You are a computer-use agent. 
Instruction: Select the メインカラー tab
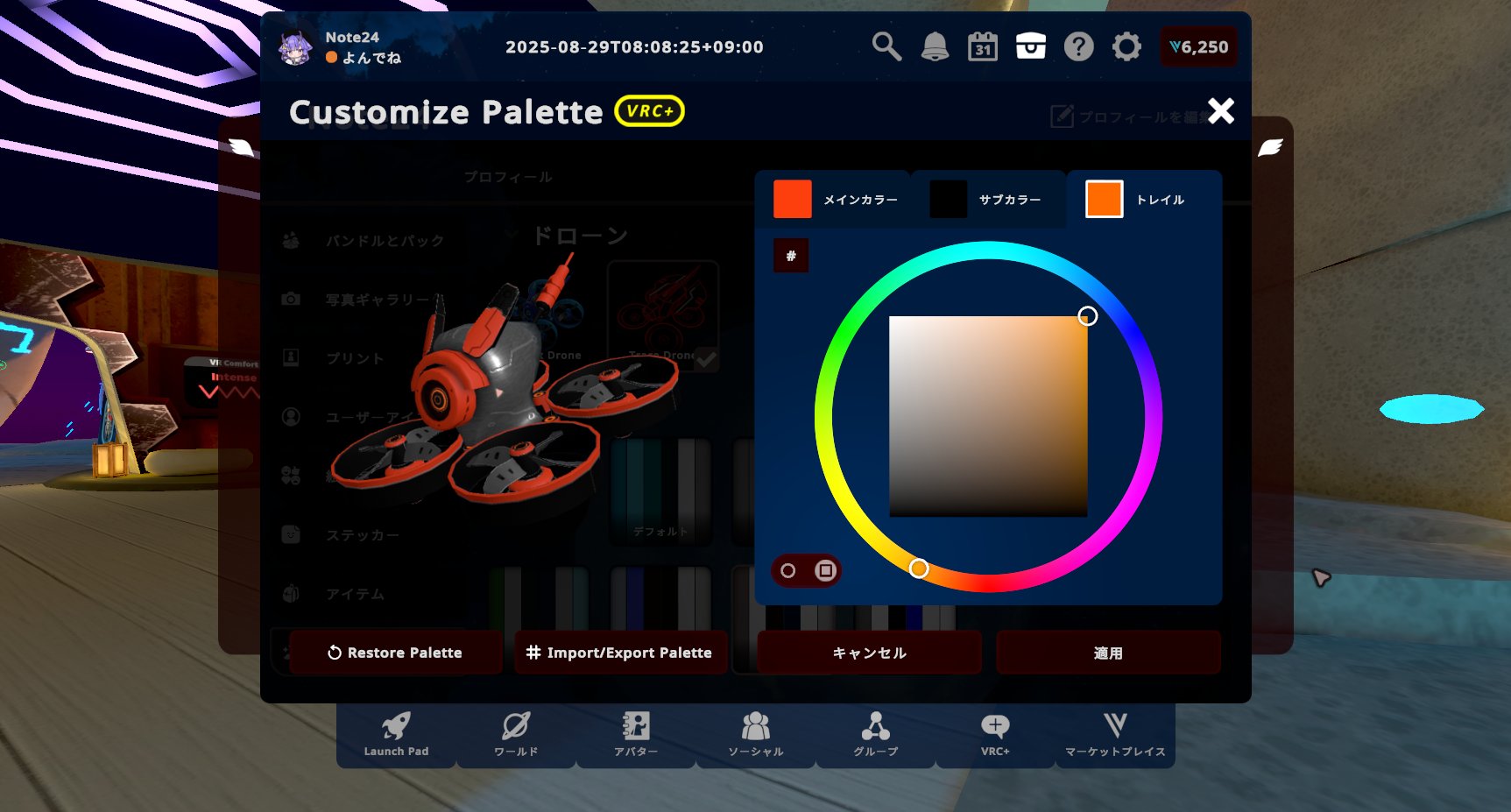pos(833,200)
